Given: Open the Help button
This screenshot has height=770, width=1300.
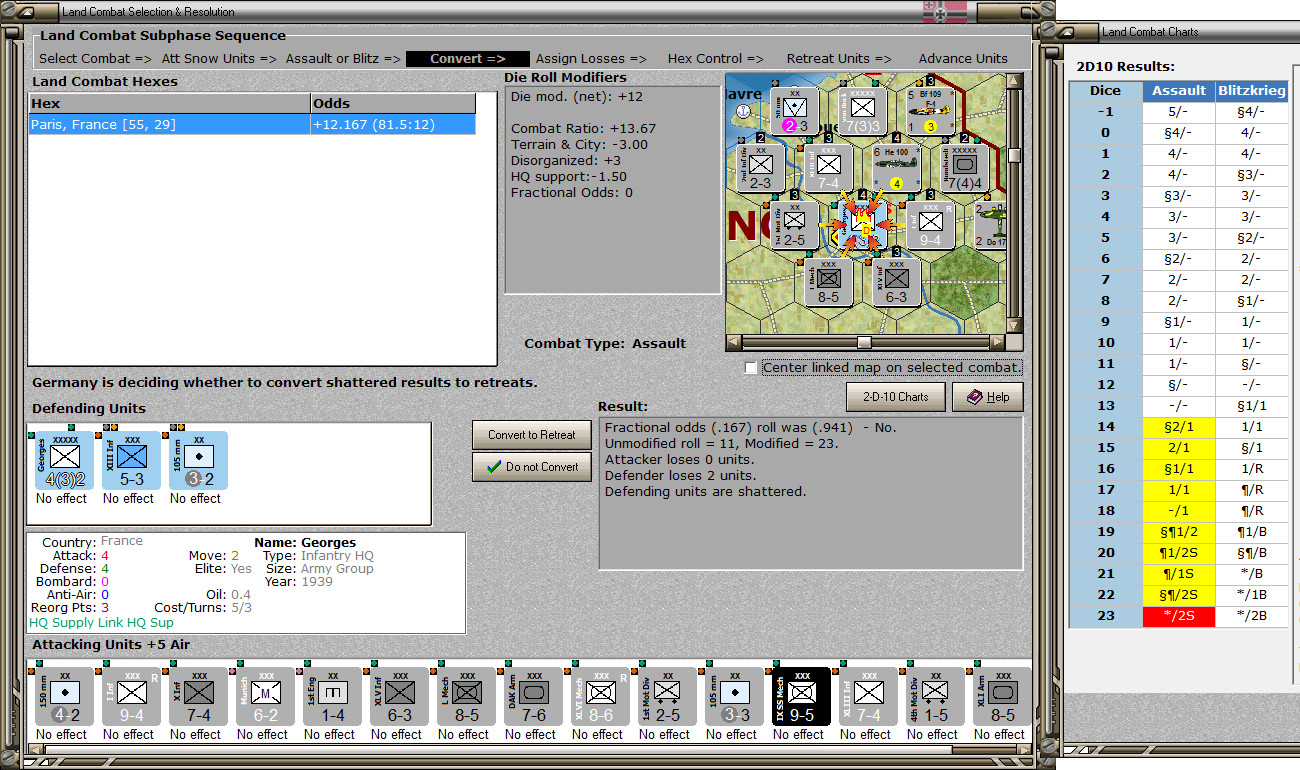Looking at the screenshot, I should coord(988,397).
